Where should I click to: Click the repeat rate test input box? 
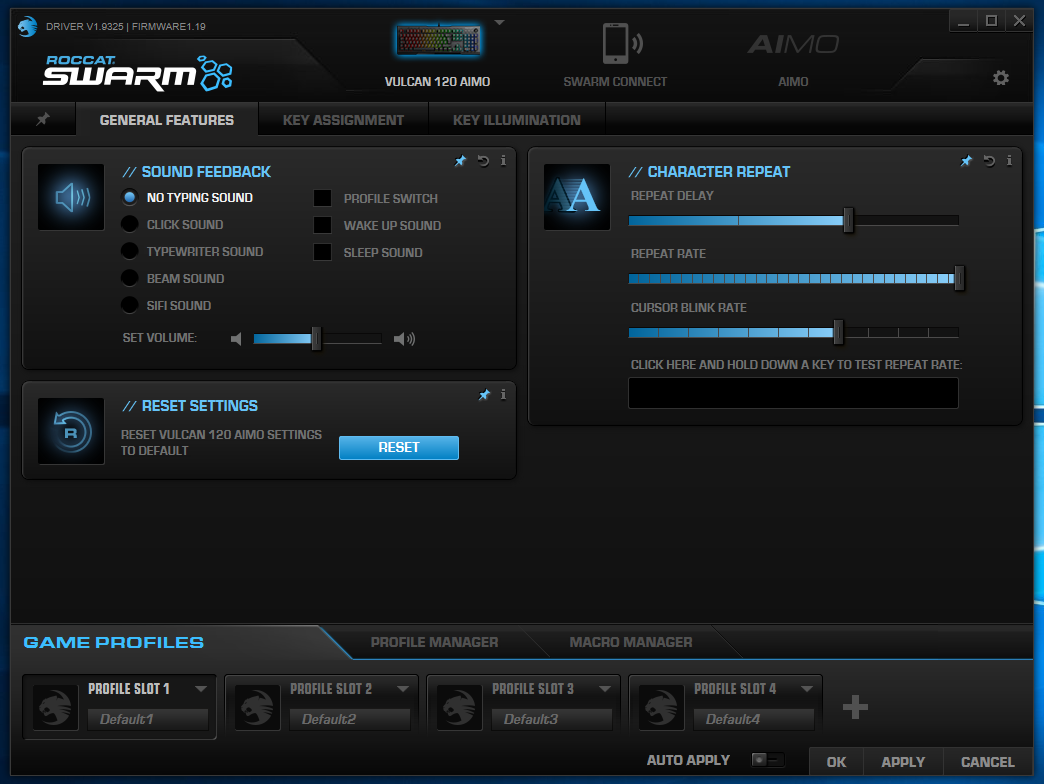(793, 393)
